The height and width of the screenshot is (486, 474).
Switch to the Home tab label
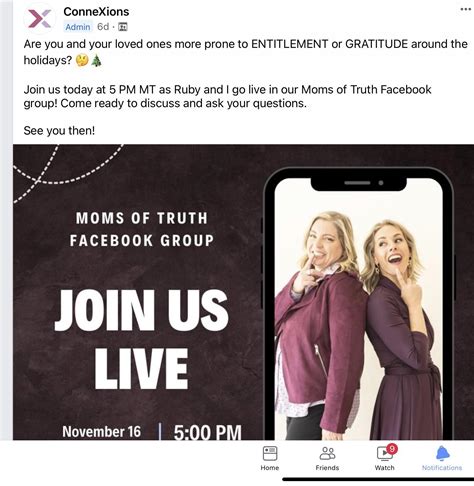(270, 468)
